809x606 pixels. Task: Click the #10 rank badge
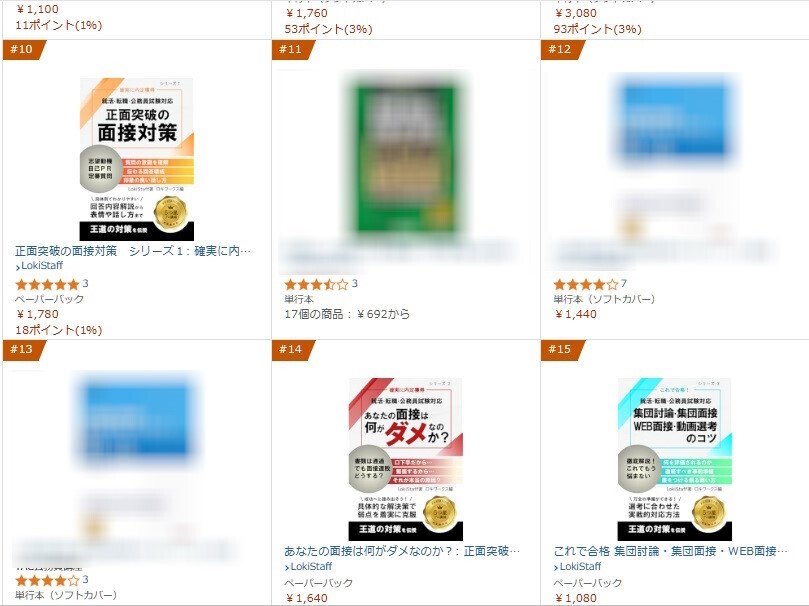pyautogui.click(x=24, y=49)
